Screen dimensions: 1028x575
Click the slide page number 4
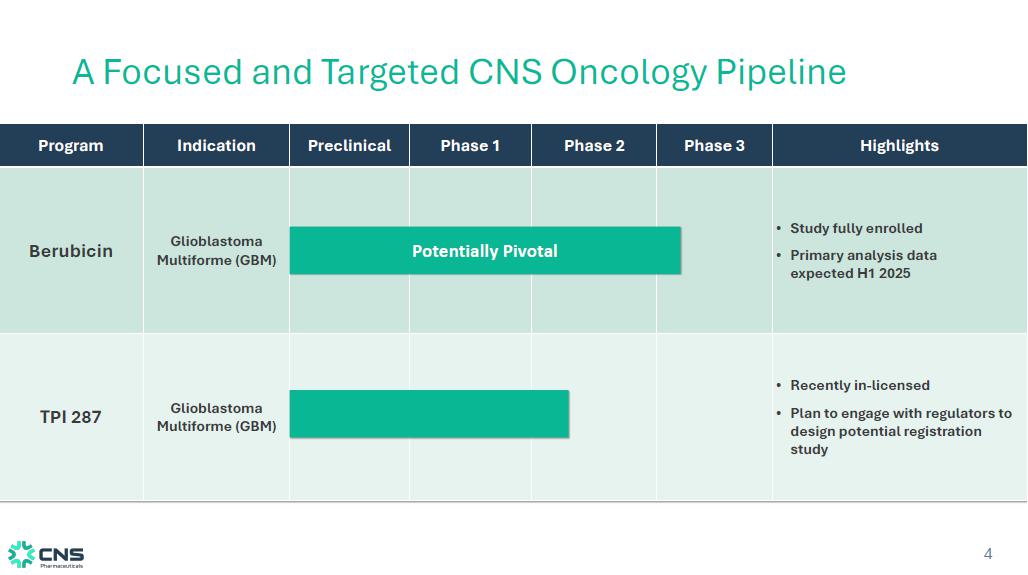coord(988,554)
